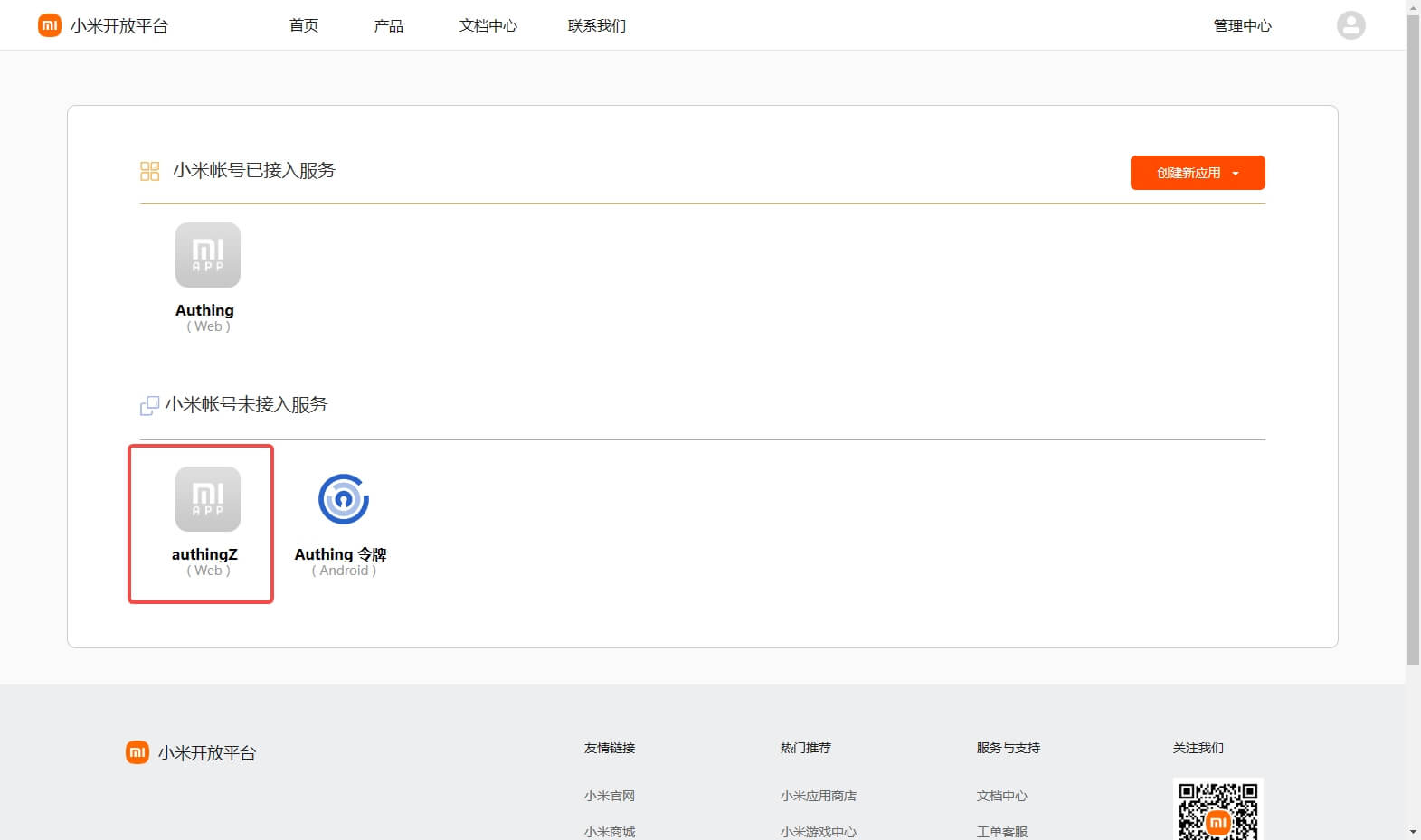Click the grid icon beside 小米帐号已接入服务
This screenshot has width=1421, height=840.
149,171
